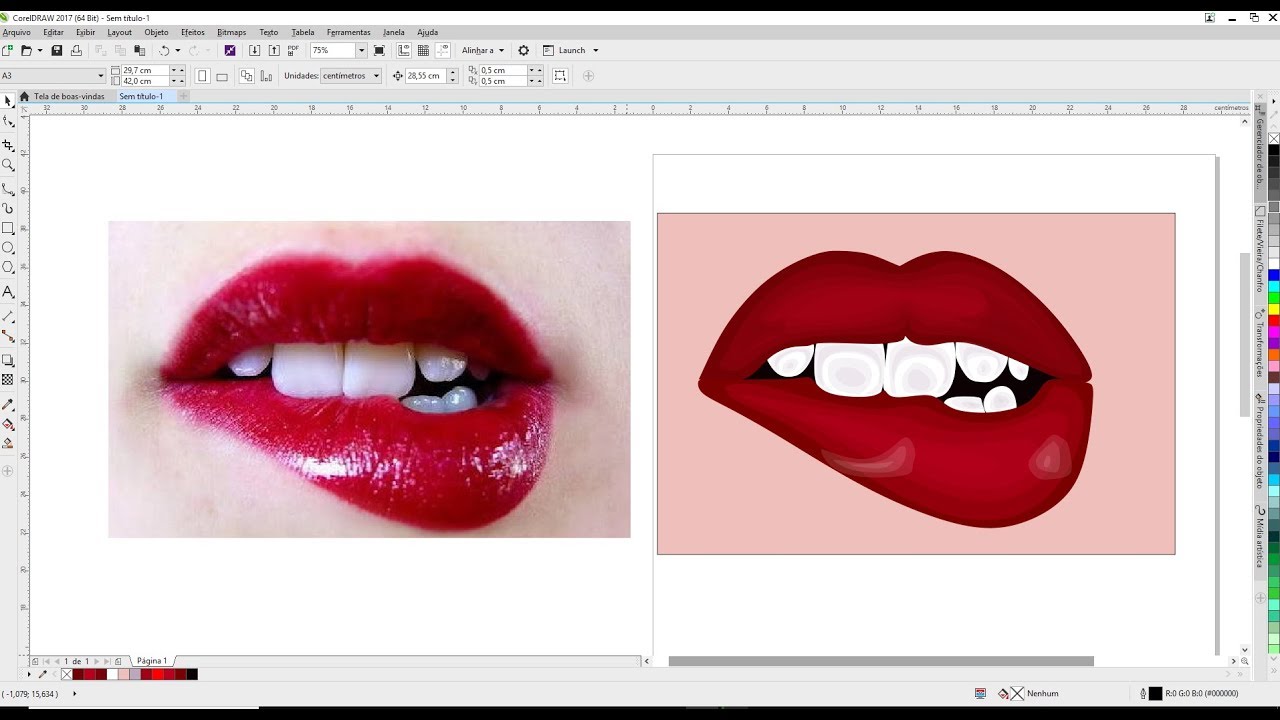
Task: Switch to Tela de boas-vindas tab
Action: (69, 96)
